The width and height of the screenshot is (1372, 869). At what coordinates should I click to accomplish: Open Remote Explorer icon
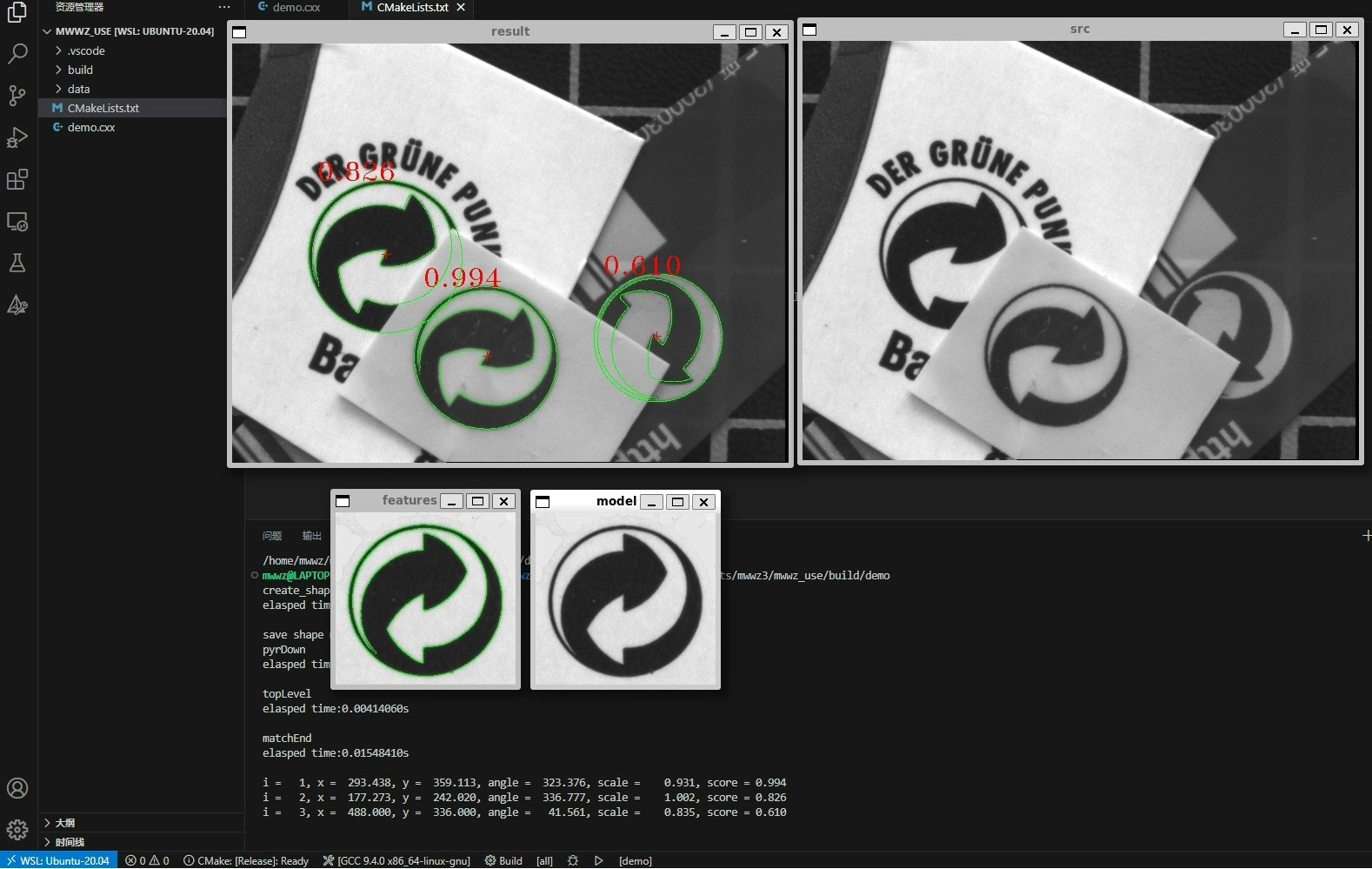(x=17, y=221)
